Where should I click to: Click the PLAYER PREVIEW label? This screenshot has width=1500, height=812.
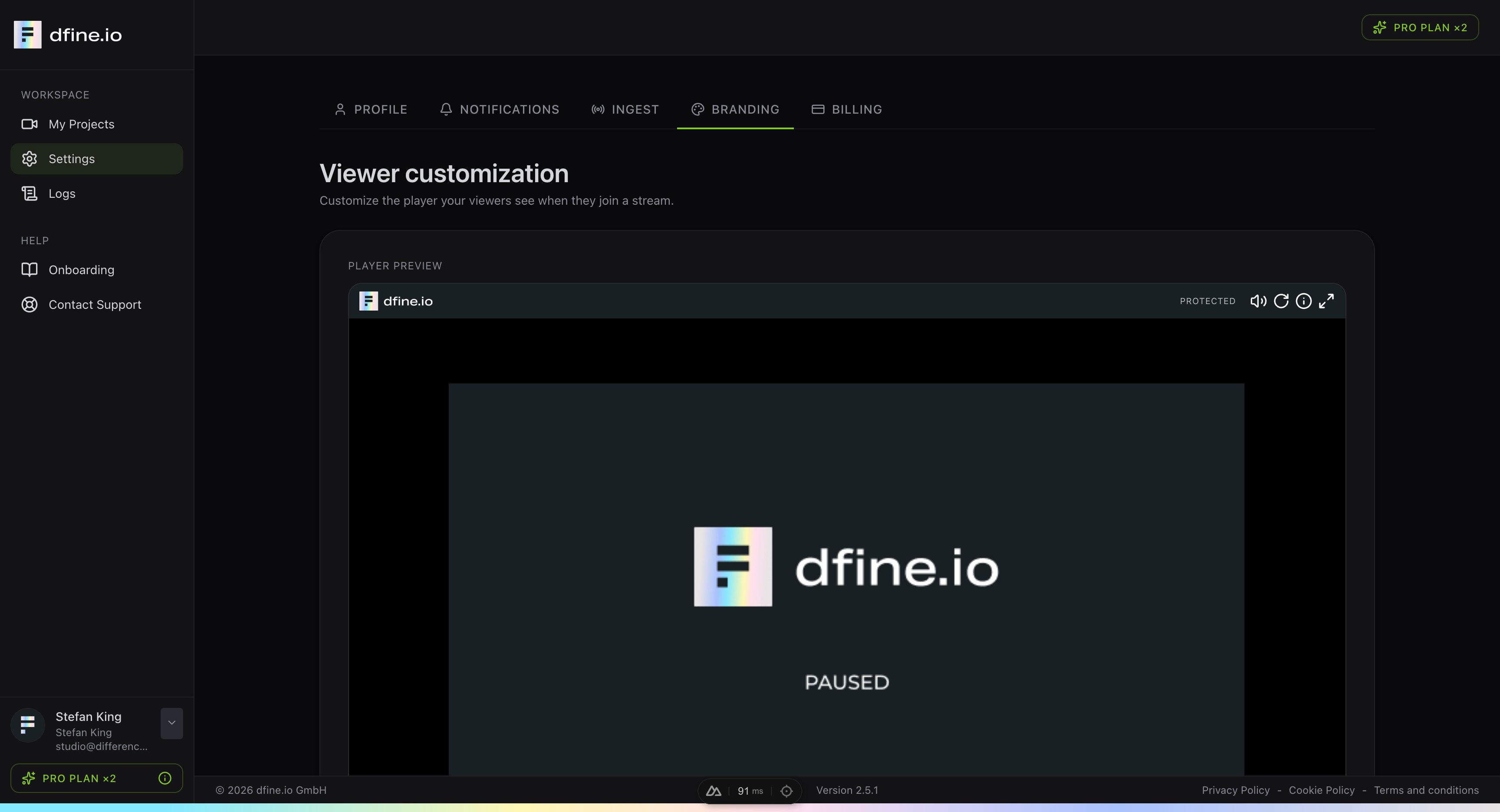click(x=395, y=265)
